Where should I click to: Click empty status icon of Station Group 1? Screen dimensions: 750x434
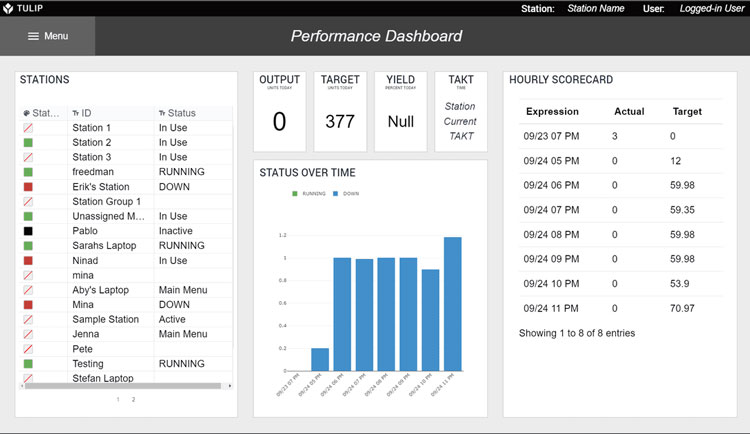(x=28, y=201)
